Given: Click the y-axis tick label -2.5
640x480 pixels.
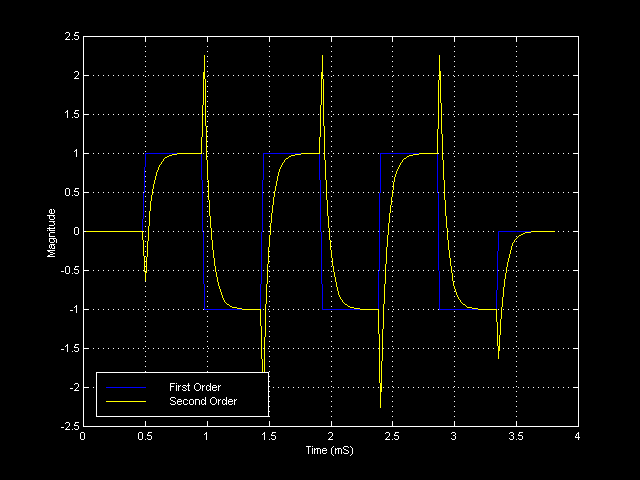Looking at the screenshot, I should coord(70,426).
